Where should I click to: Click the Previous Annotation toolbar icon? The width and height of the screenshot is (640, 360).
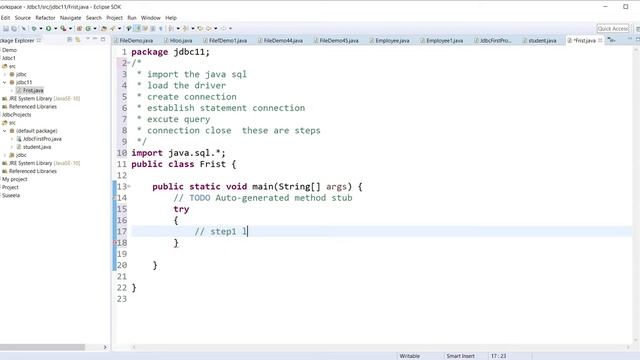tap(185, 29)
